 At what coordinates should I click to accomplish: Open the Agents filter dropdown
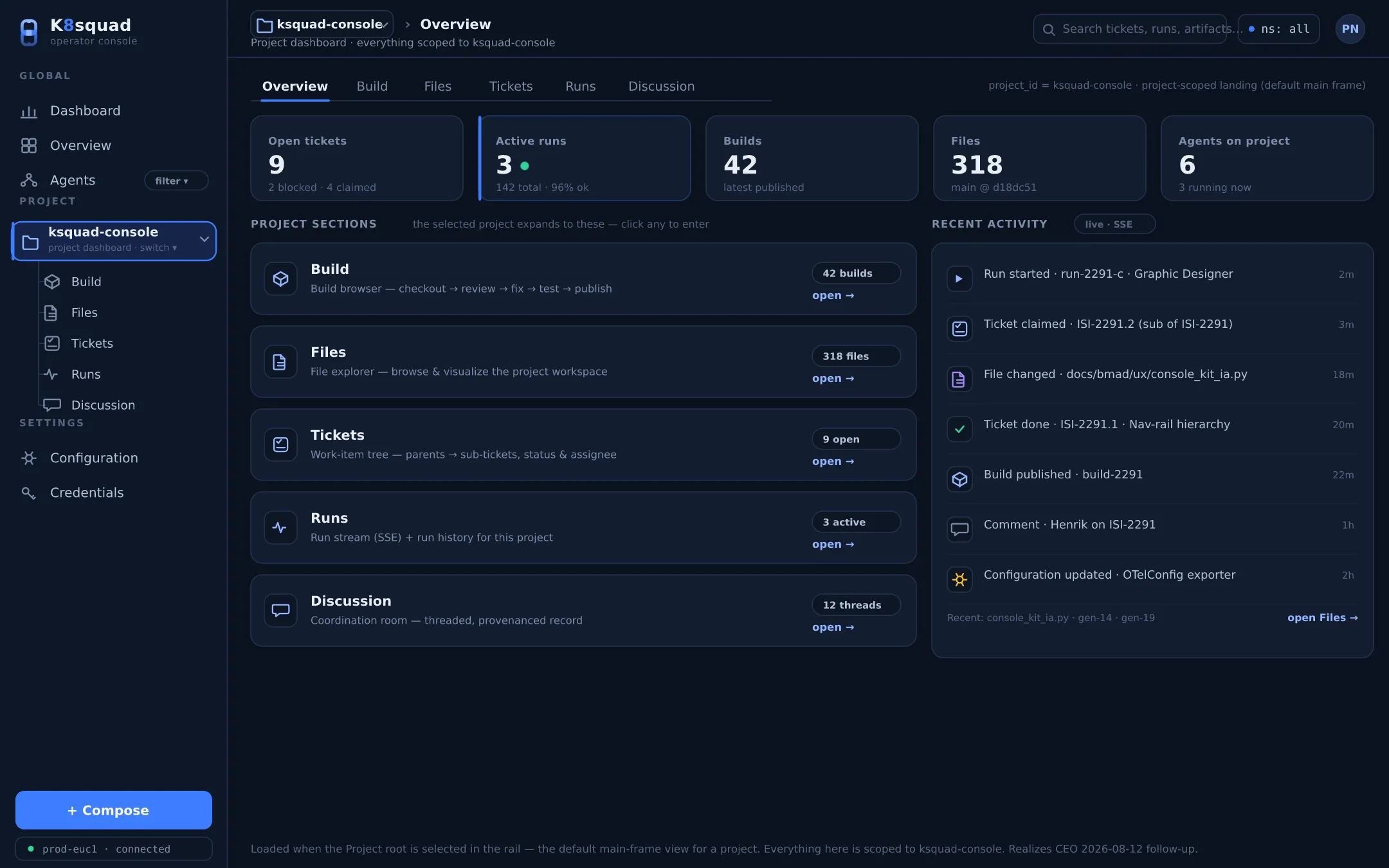coord(176,181)
